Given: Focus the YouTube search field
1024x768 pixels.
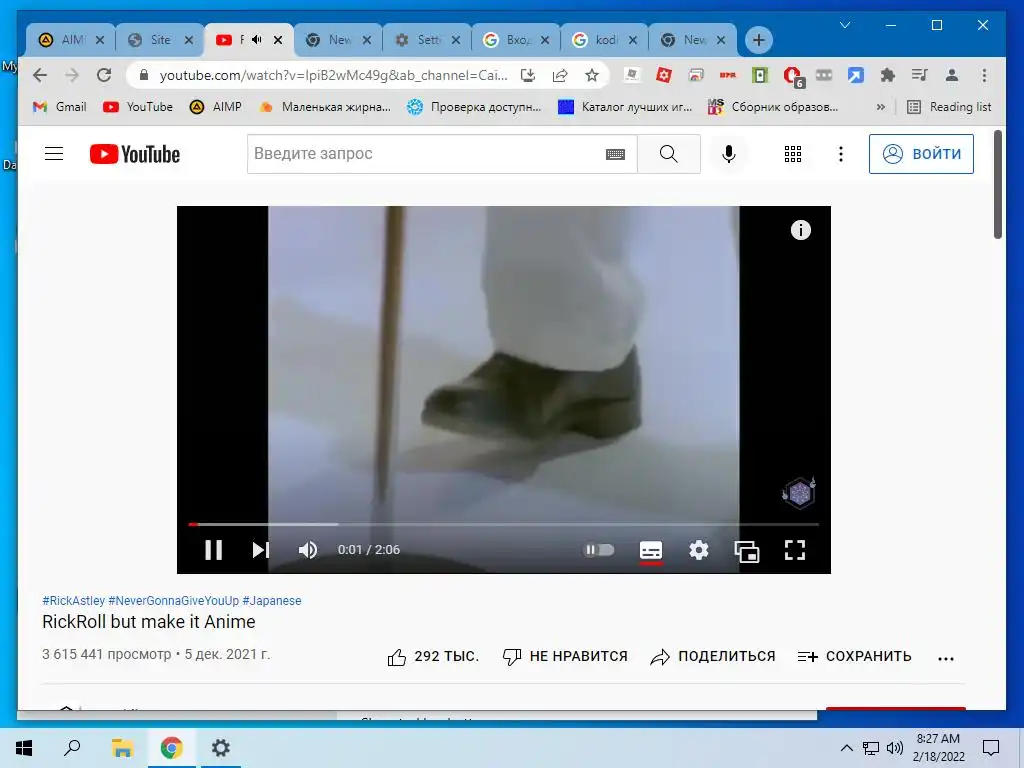Looking at the screenshot, I should [x=424, y=154].
